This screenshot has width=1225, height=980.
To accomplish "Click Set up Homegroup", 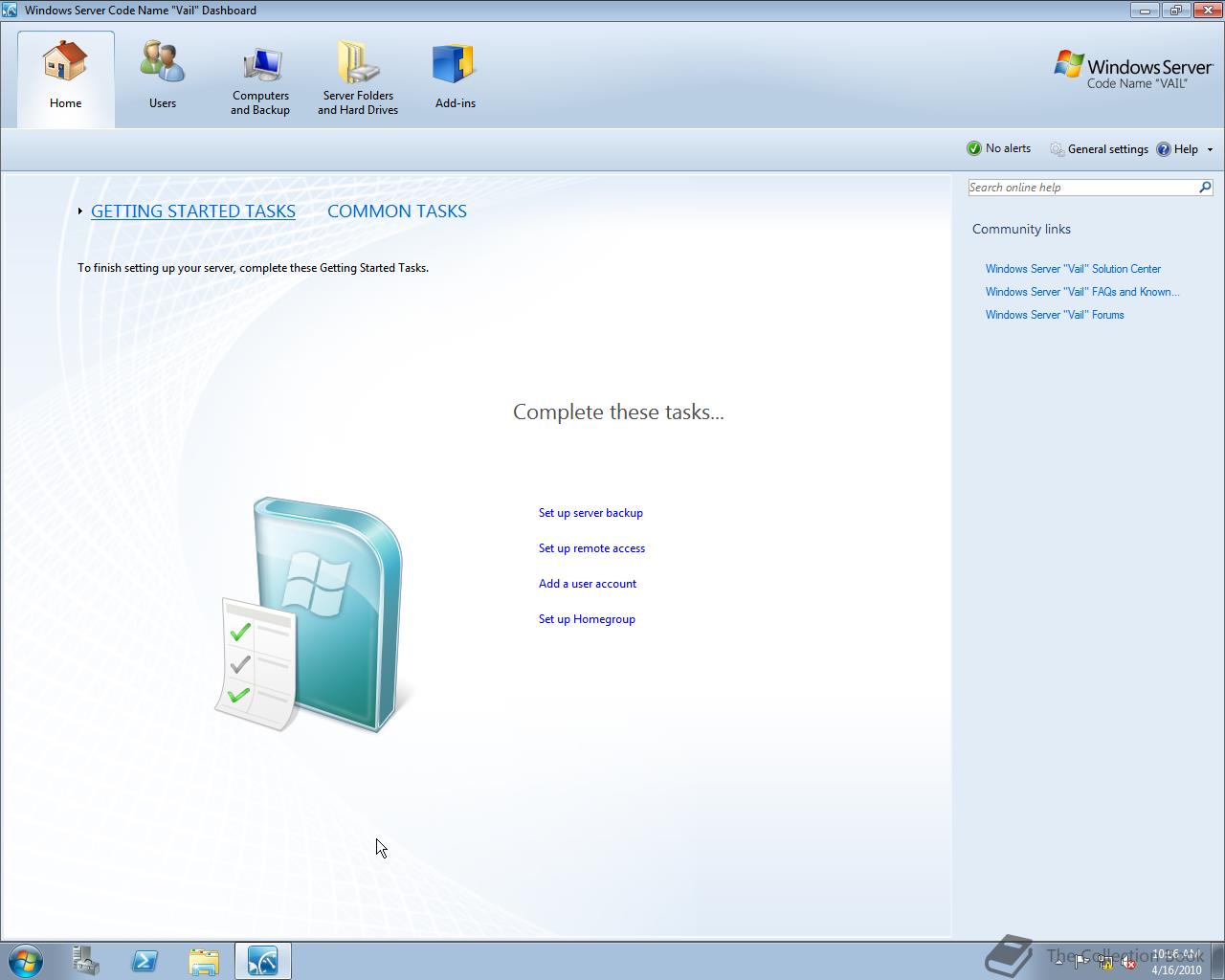I will pos(587,619).
